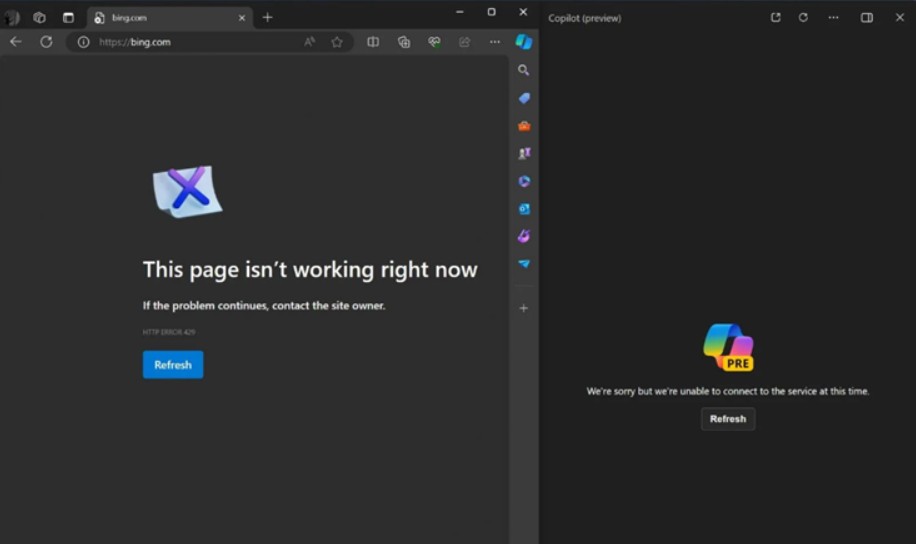This screenshot has height=544, width=916.
Task: Select the bing.com tab
Action: pos(165,17)
